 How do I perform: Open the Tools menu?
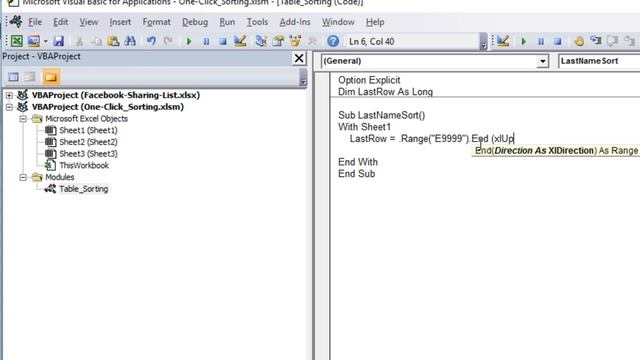[x=257, y=22]
